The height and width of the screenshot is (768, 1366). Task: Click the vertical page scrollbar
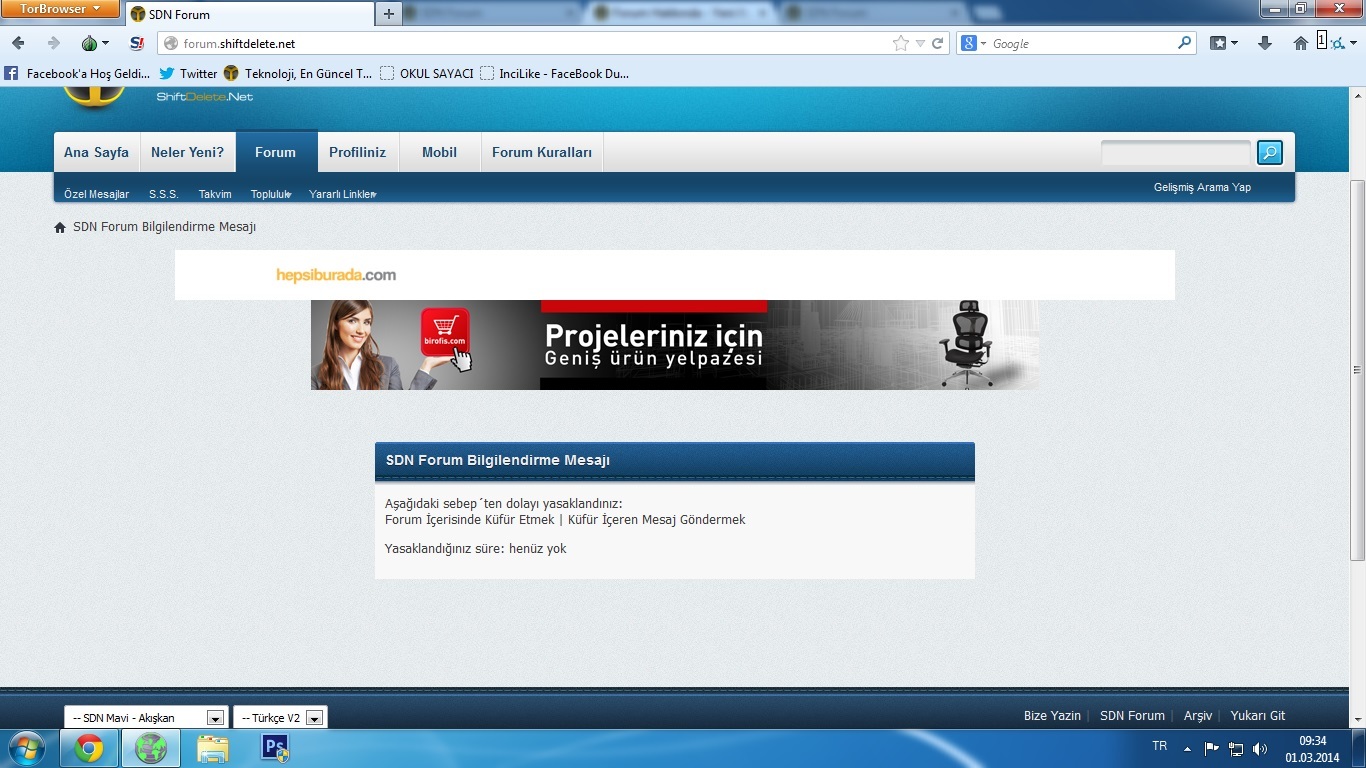(x=1357, y=370)
